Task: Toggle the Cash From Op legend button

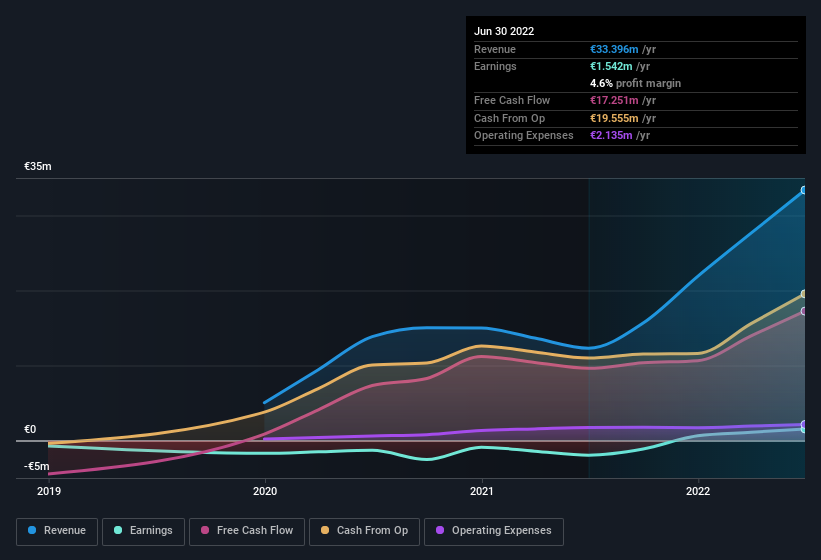Action: pos(364,532)
